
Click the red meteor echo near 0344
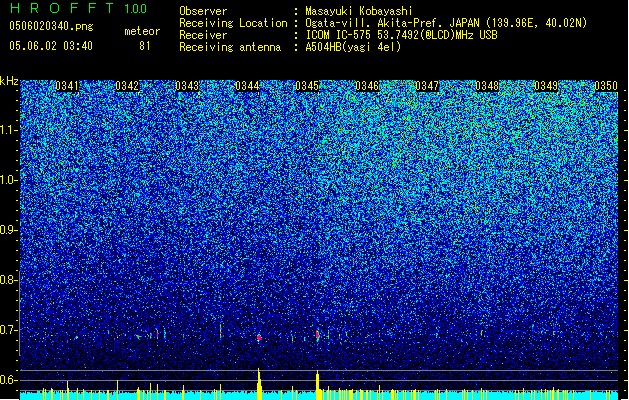259,338
